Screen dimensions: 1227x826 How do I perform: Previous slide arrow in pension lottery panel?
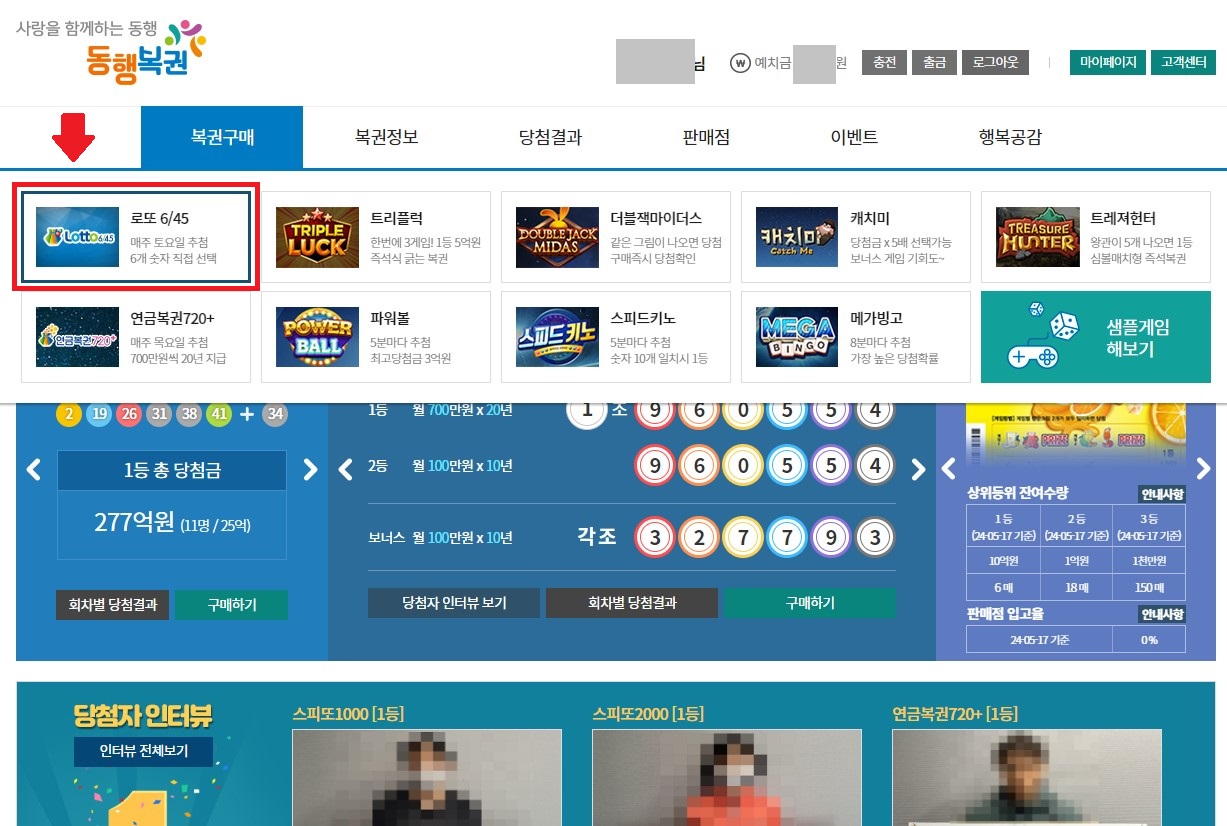(346, 469)
